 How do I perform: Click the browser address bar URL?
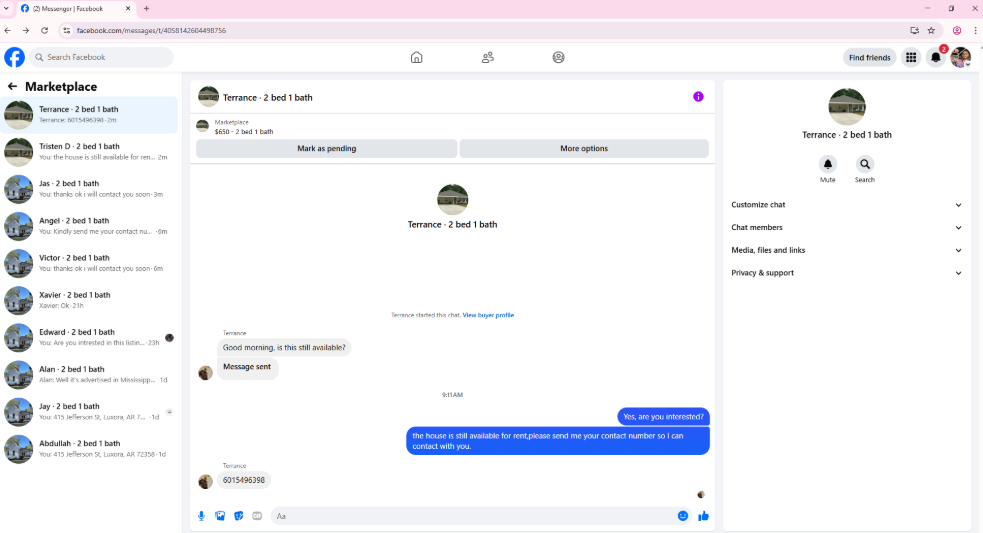151,30
